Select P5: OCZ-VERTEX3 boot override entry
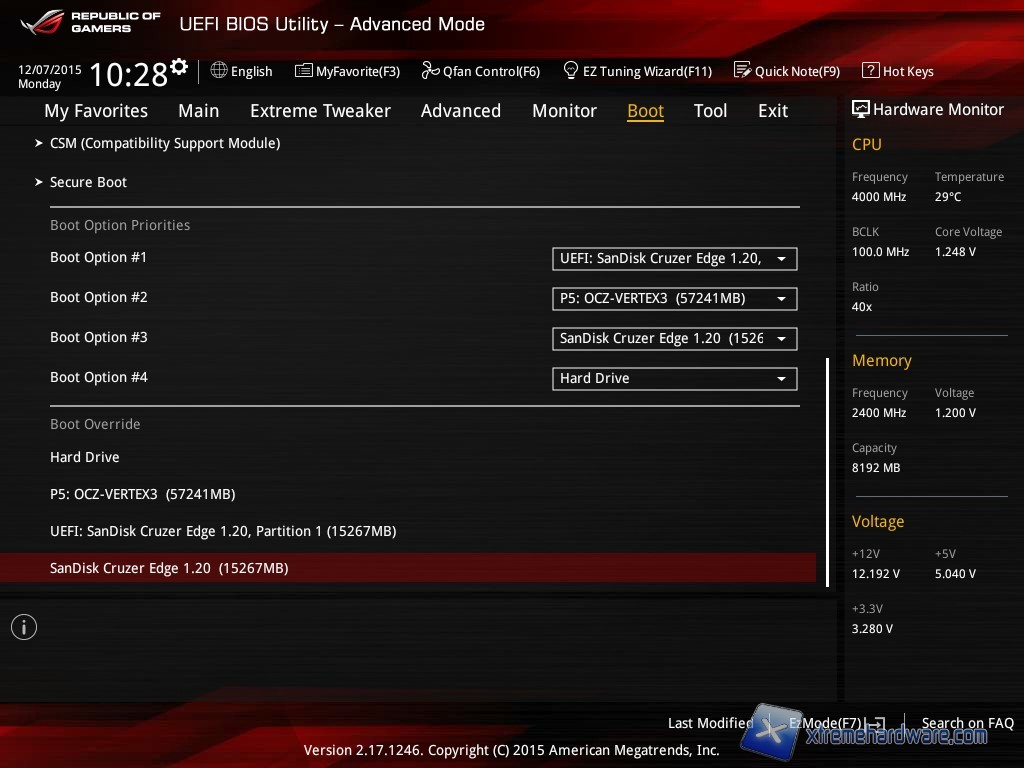 click(x=143, y=494)
